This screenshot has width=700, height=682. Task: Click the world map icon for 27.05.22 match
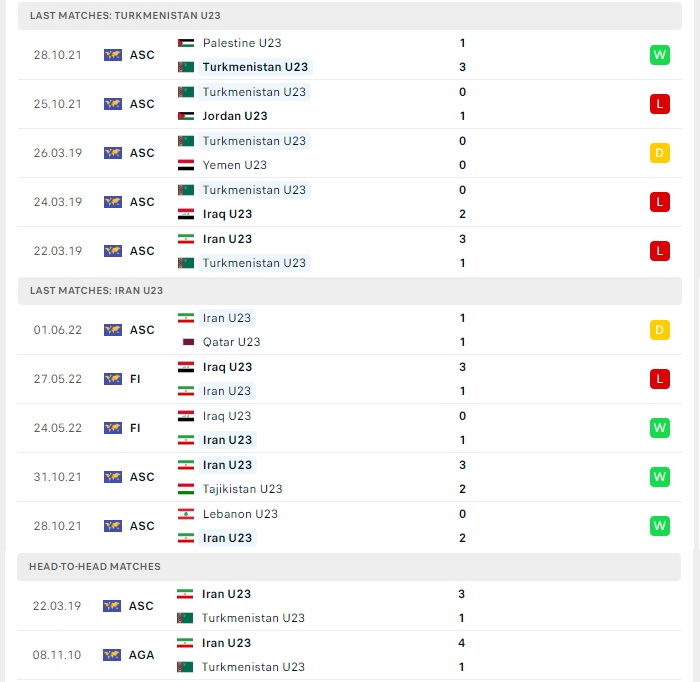(112, 379)
